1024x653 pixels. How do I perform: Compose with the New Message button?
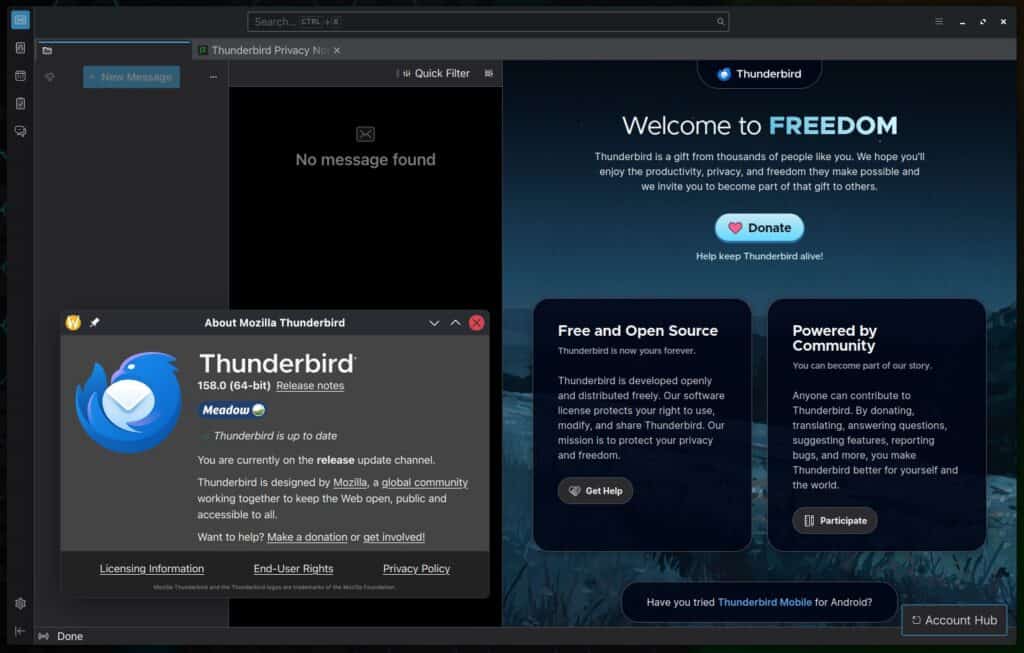click(131, 77)
